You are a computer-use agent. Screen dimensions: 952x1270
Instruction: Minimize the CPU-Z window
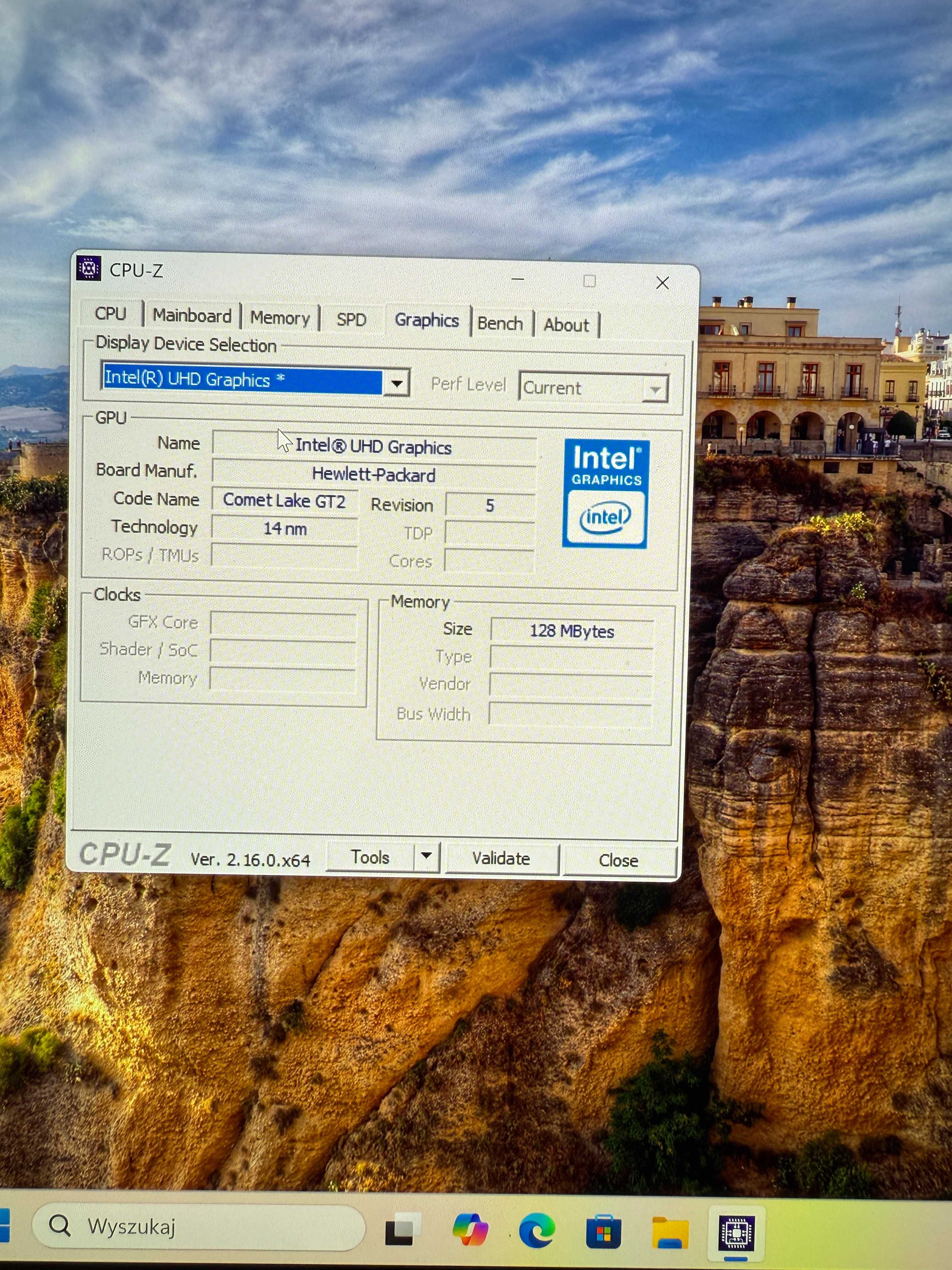pos(518,279)
